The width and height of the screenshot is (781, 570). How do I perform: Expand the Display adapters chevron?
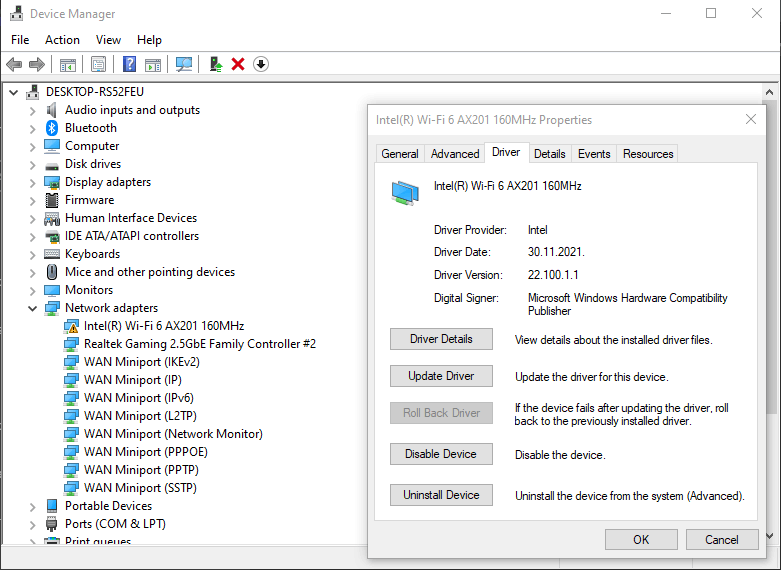click(32, 182)
